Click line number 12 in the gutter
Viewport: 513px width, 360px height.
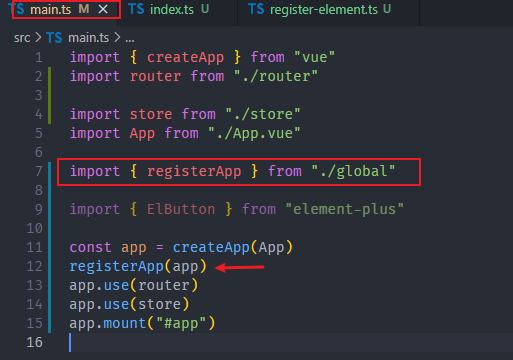35,266
